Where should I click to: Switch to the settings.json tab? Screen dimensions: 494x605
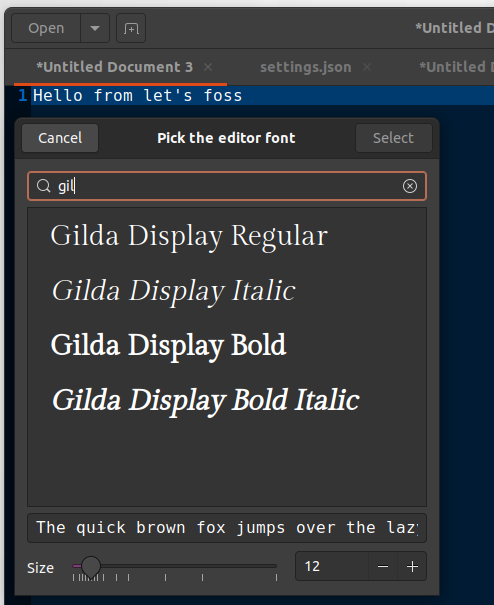click(x=306, y=67)
